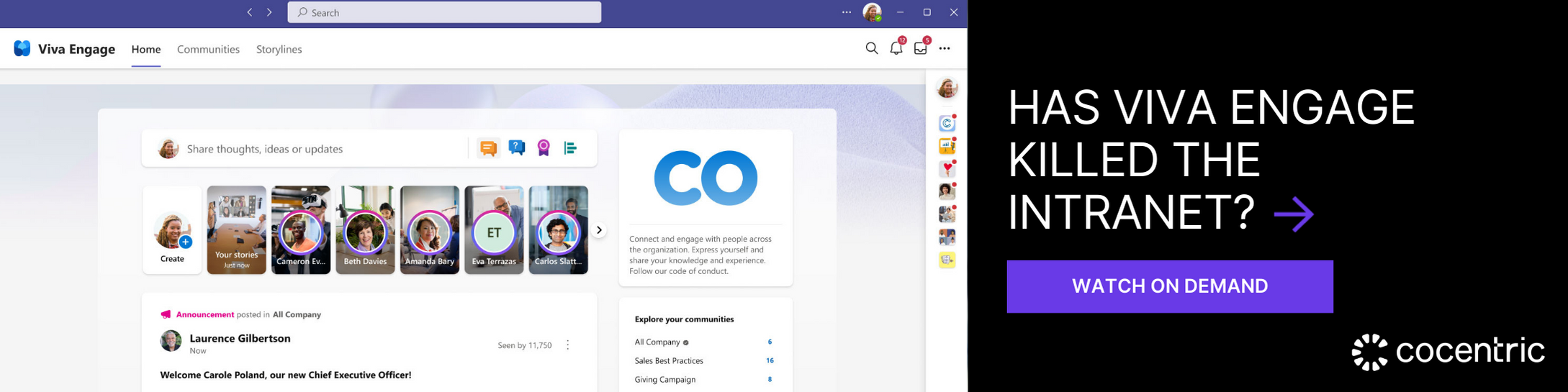Go forward with the Teams forward arrow
Screen dimensions: 1568x392
269,12
